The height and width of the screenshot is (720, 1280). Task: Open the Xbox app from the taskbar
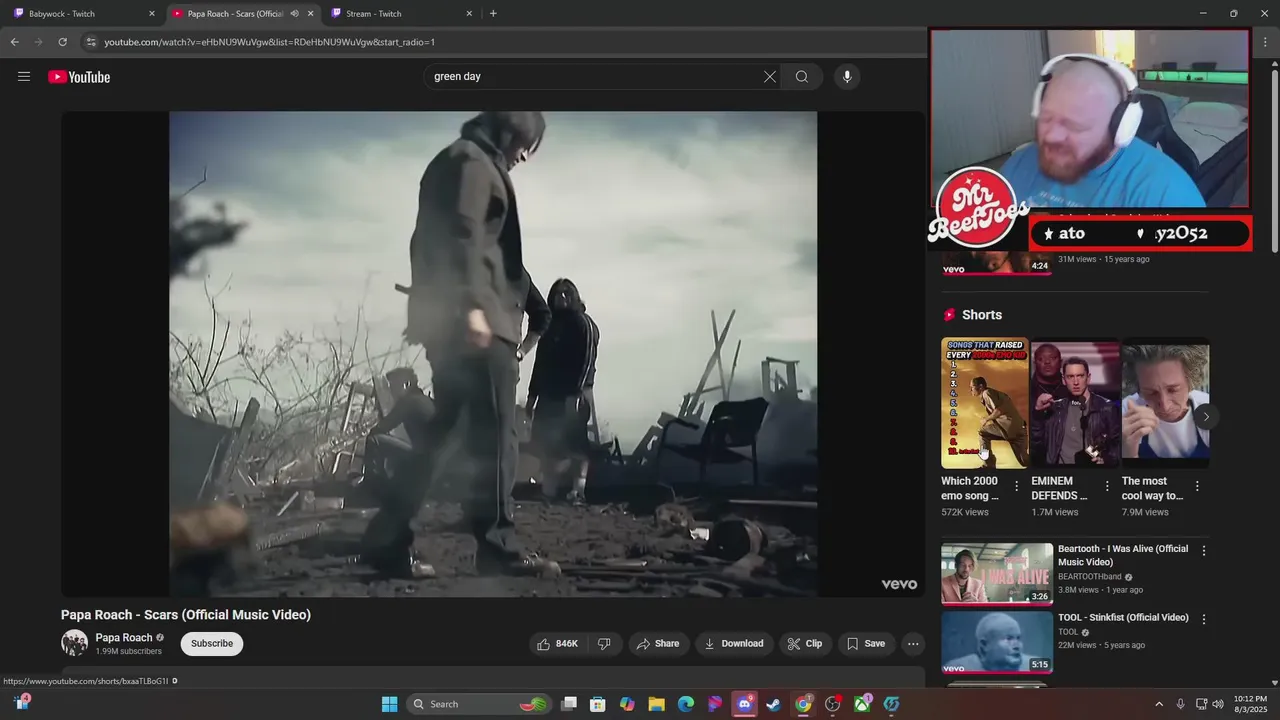pos(861,704)
